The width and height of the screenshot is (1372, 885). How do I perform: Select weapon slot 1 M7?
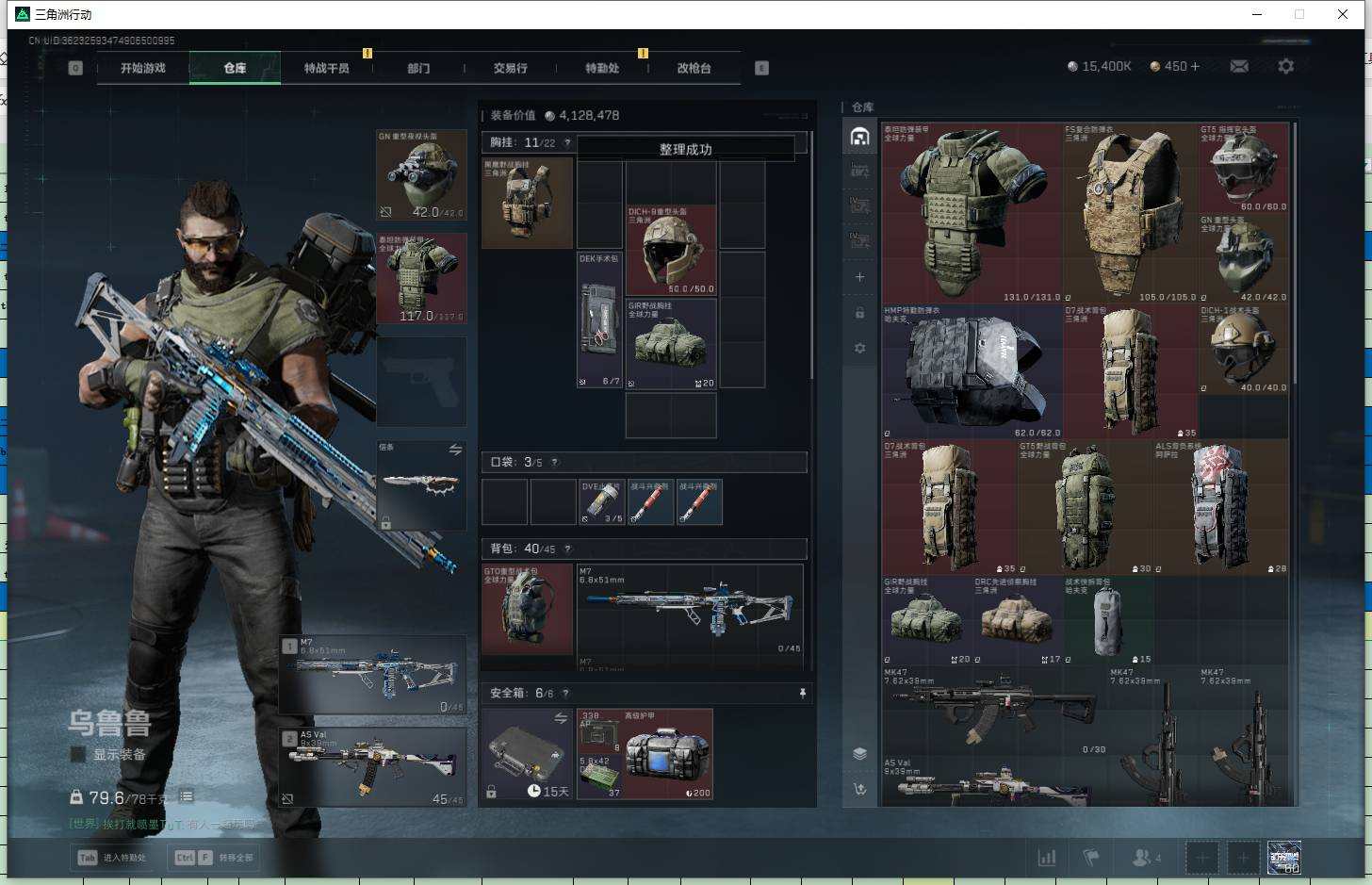pyautogui.click(x=372, y=674)
